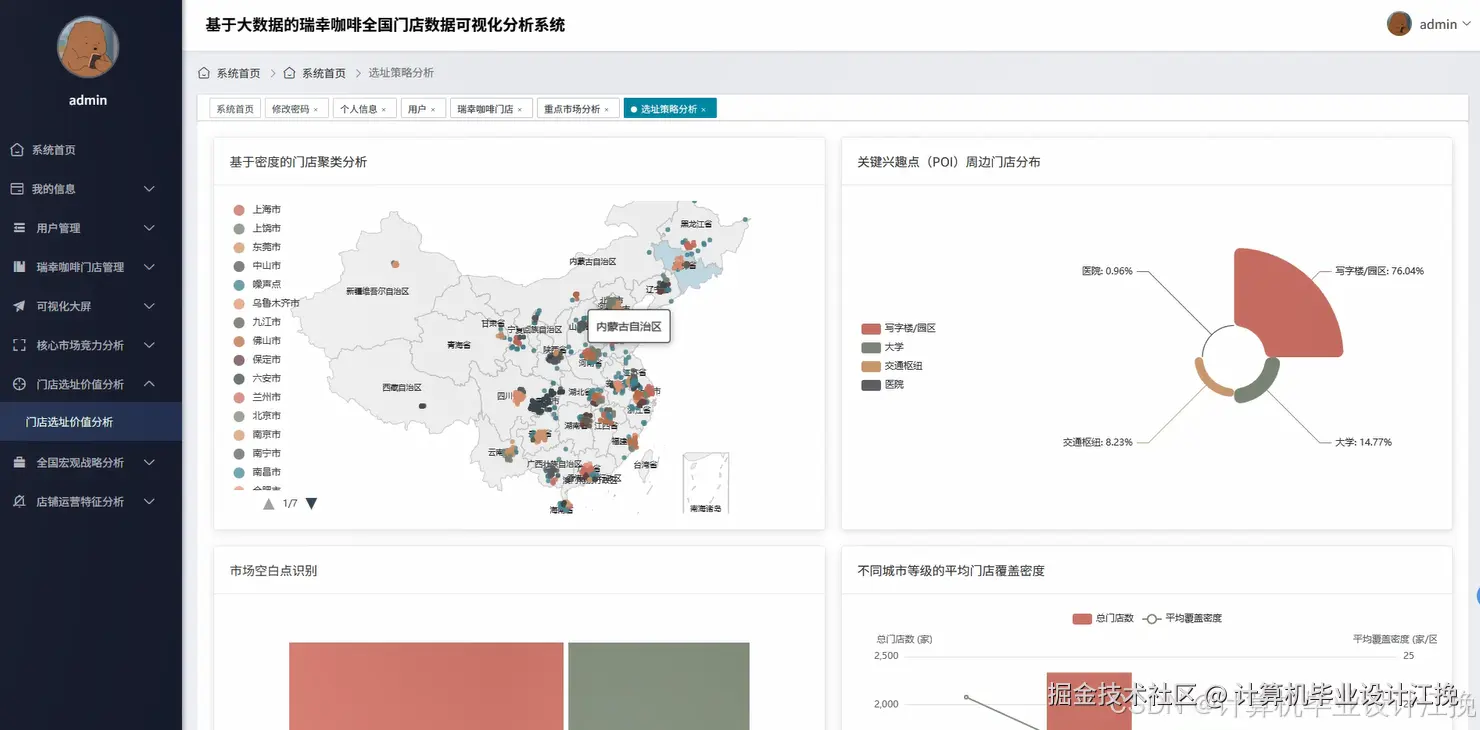
Task: Toggle 噪声点 in the map legend
Action: tap(257, 285)
